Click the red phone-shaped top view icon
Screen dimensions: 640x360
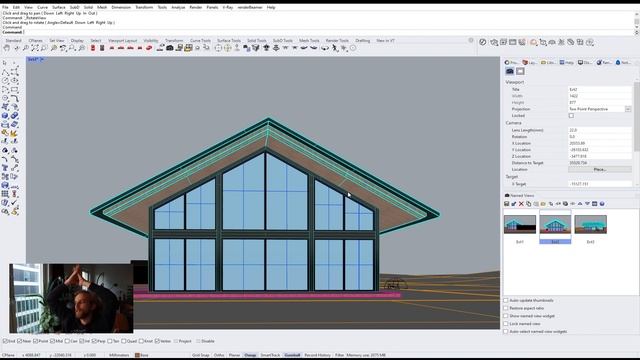[x=93, y=48]
